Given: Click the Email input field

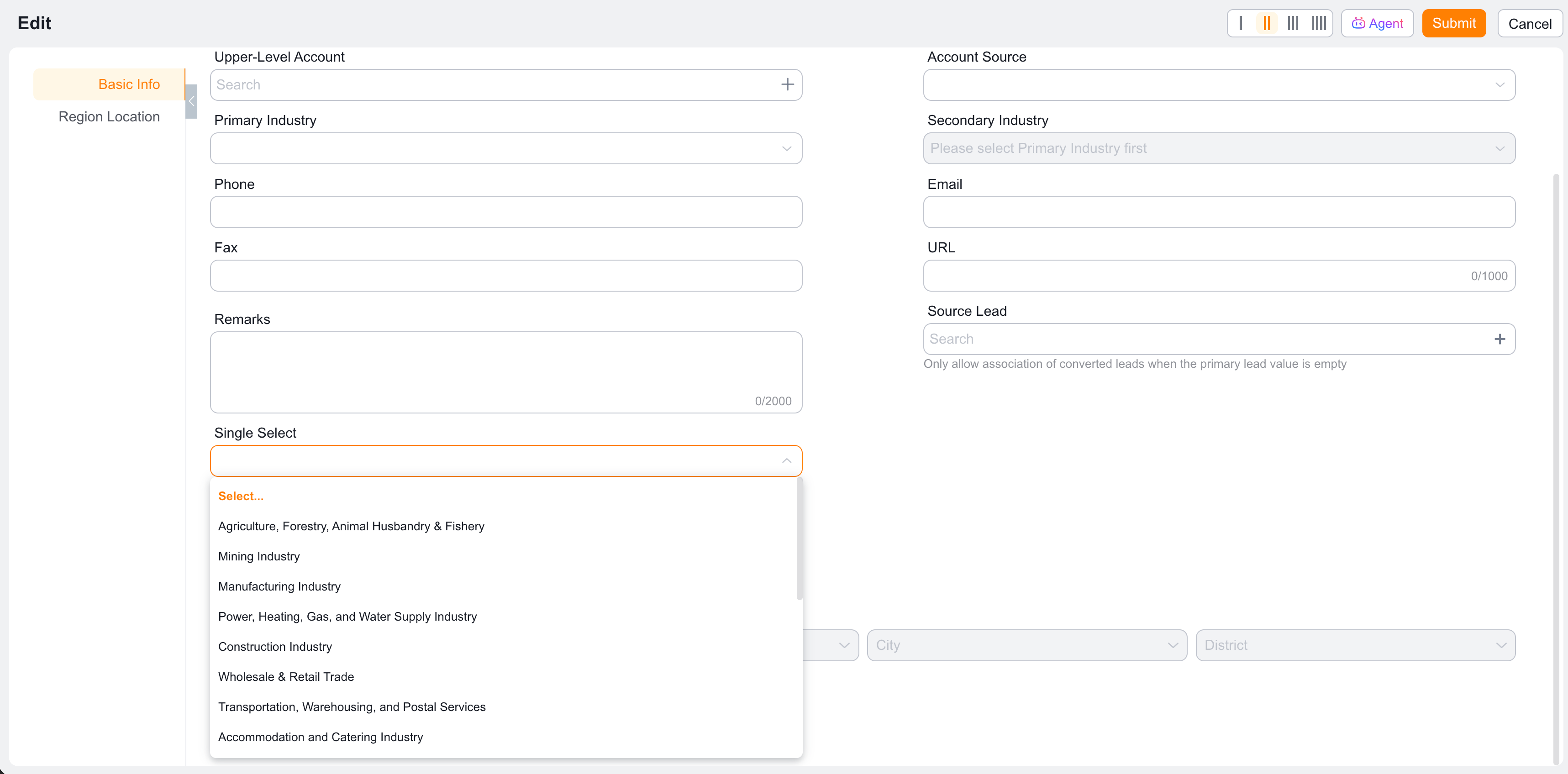Looking at the screenshot, I should tap(1219, 212).
